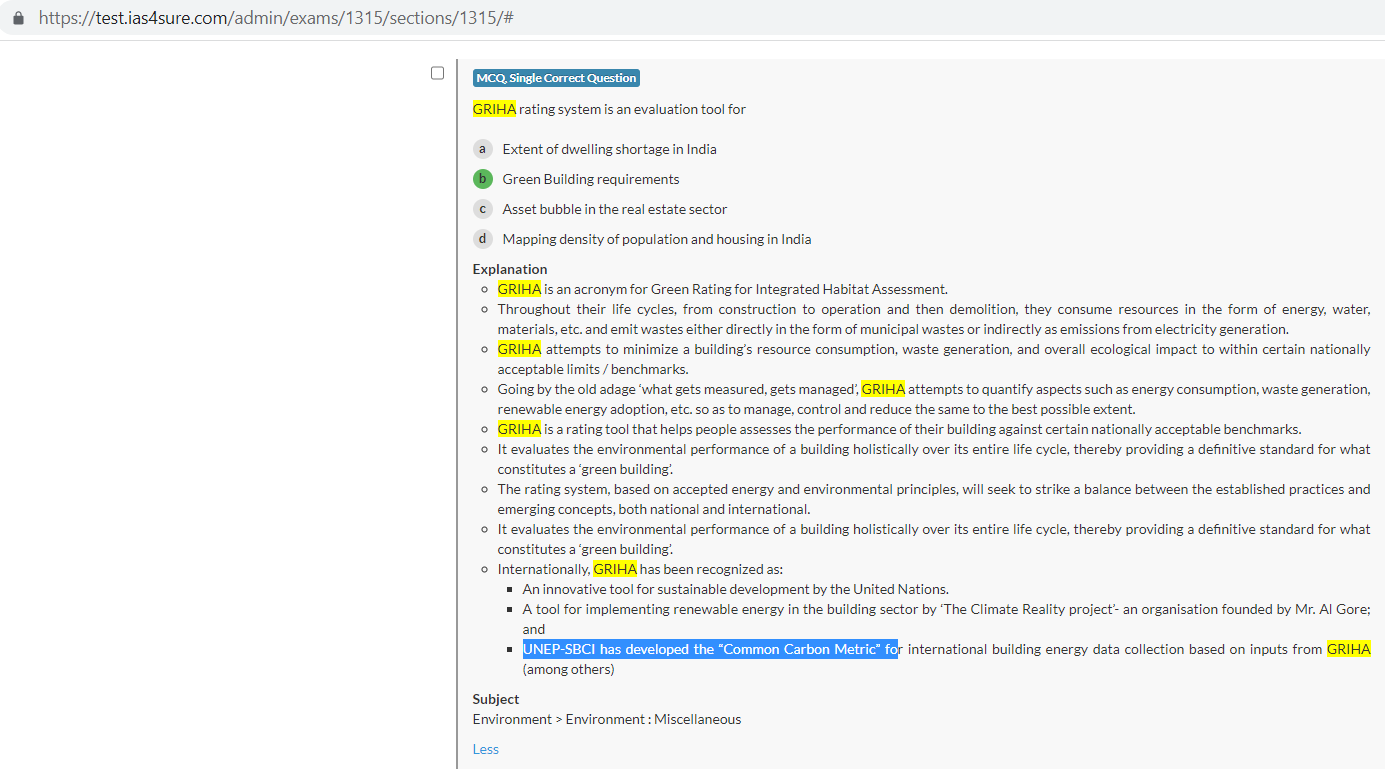Select option a circle icon
Viewport: 1385px width, 769px height.
pyautogui.click(x=483, y=149)
